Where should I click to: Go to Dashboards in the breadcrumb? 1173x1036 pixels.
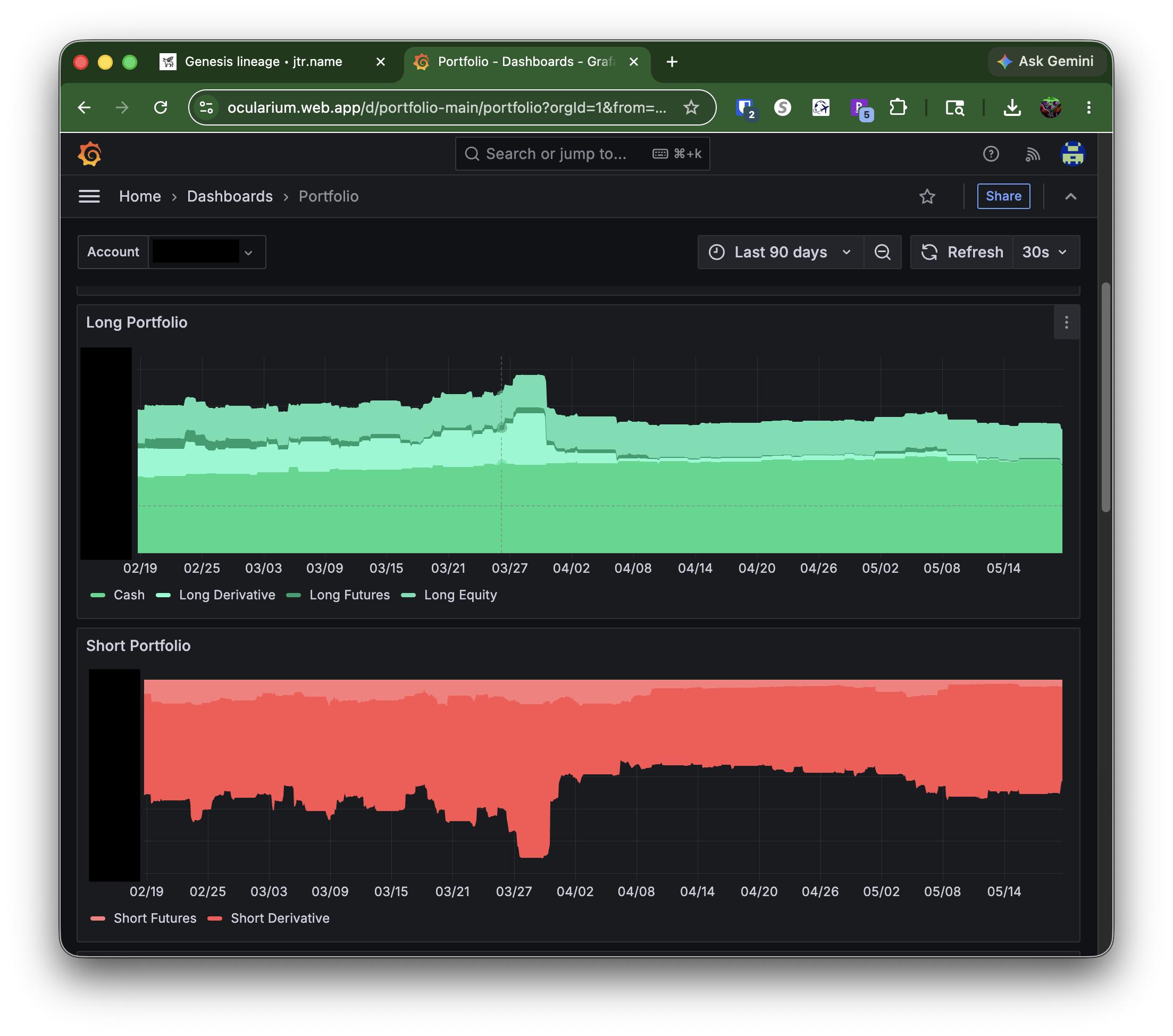click(x=230, y=196)
